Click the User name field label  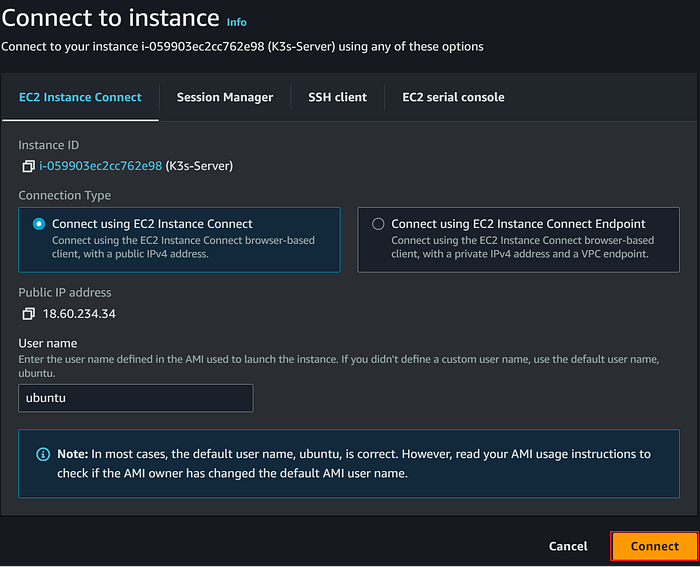[x=48, y=343]
